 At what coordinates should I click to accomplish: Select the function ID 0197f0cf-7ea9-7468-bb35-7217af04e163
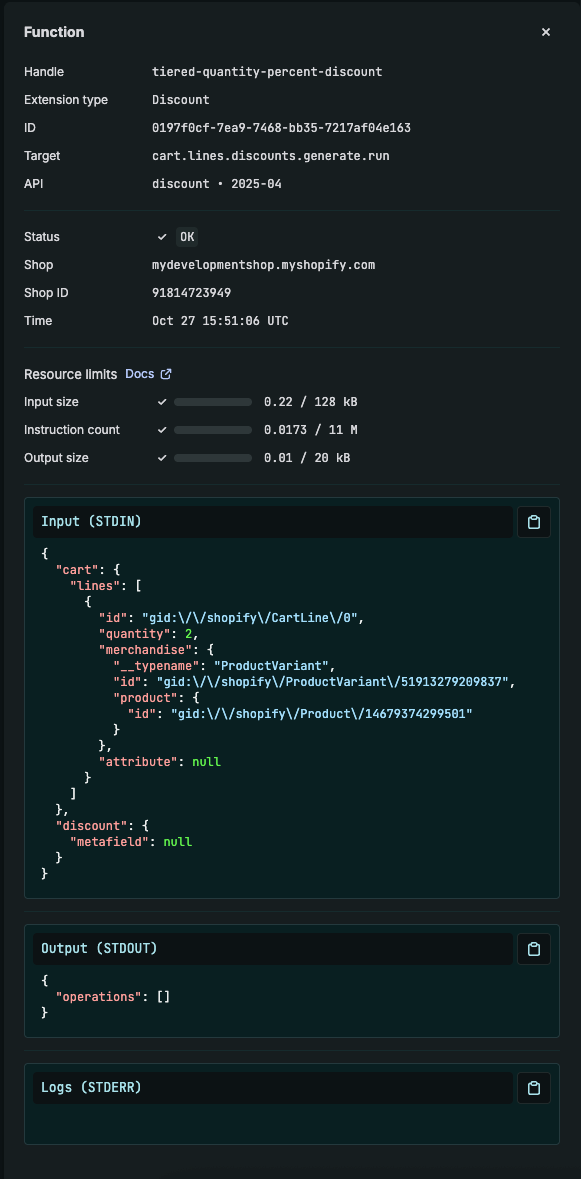coord(281,128)
